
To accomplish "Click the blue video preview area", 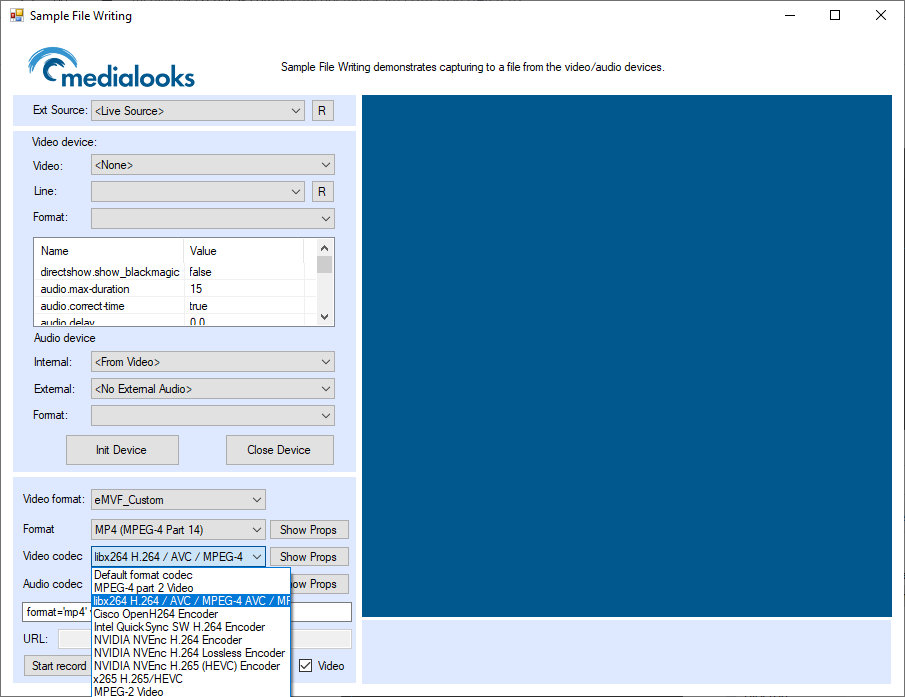I will [627, 356].
